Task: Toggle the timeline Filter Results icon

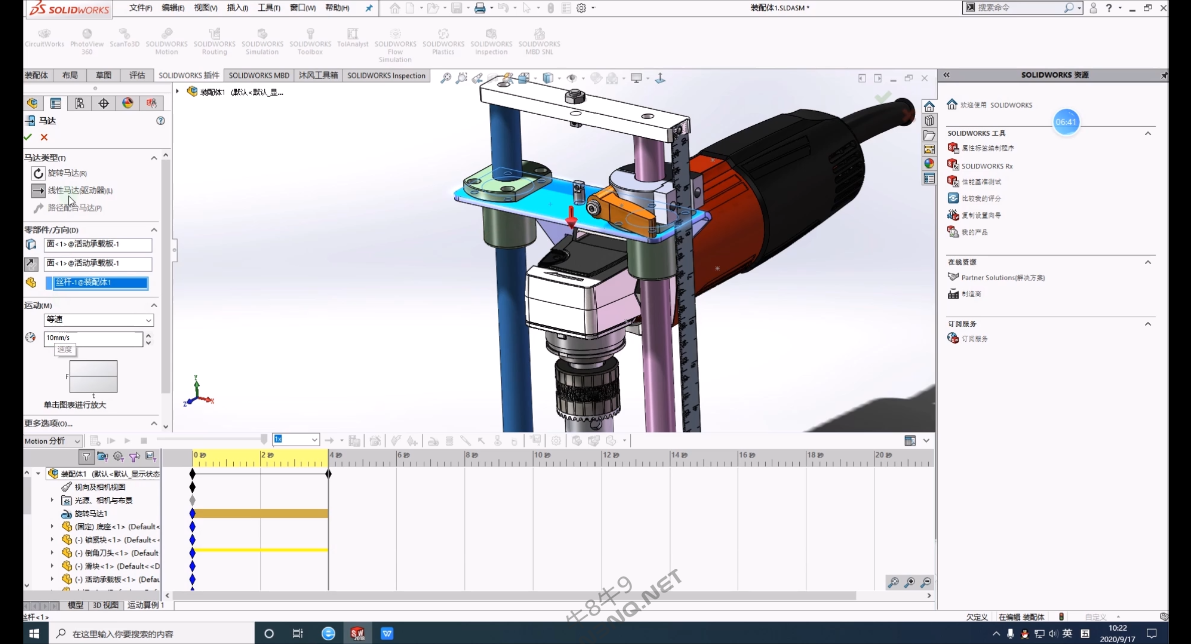Action: tap(150, 456)
